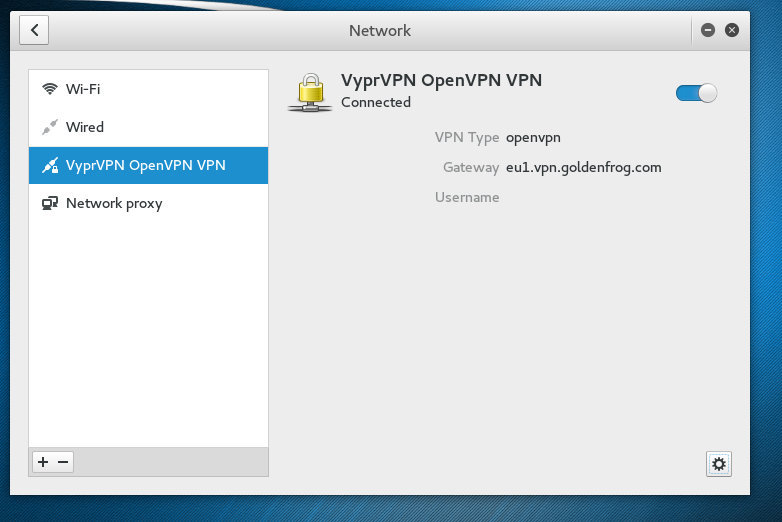Screen dimensions: 782x522
Task: Close the Network window
Action: tap(732, 30)
